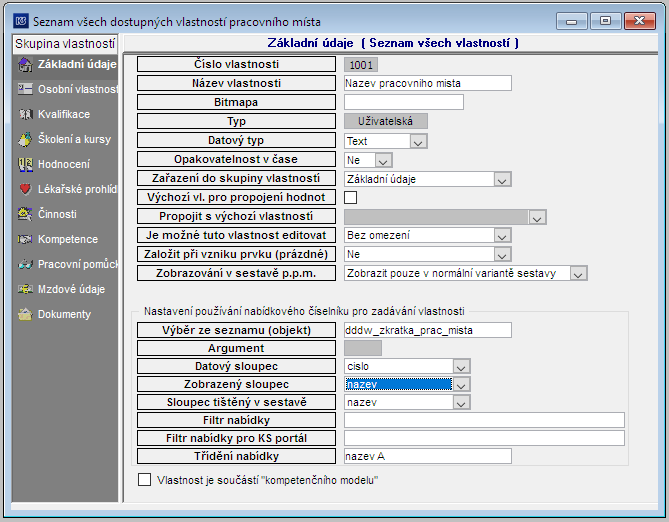Select the Kompetence group label
Screen dimensions: 669x522
point(68,239)
